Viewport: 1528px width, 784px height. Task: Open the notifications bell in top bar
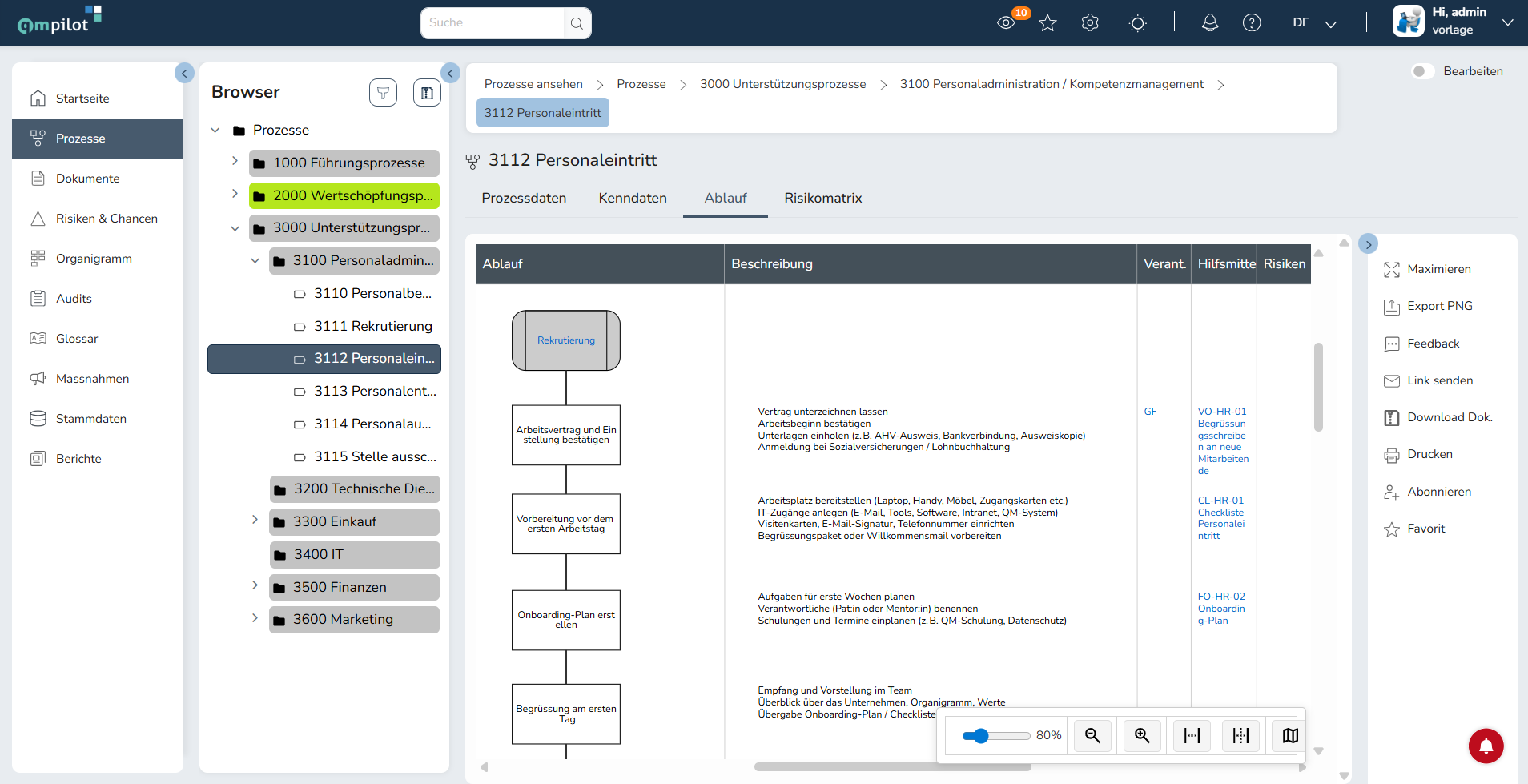[1210, 23]
